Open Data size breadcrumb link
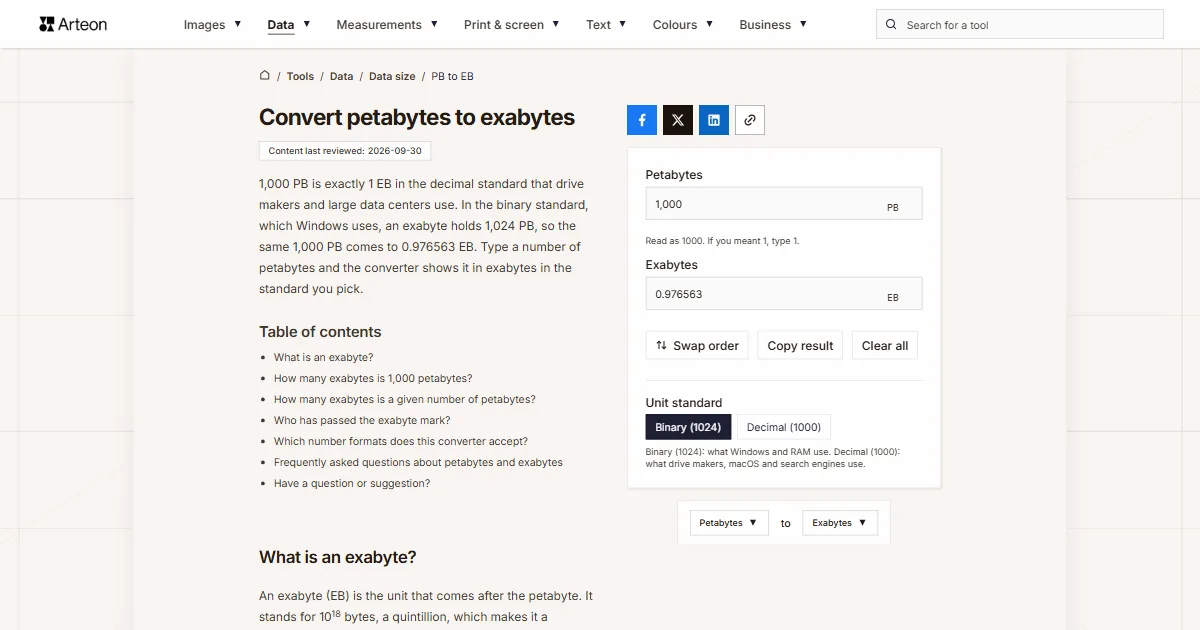 click(x=392, y=76)
